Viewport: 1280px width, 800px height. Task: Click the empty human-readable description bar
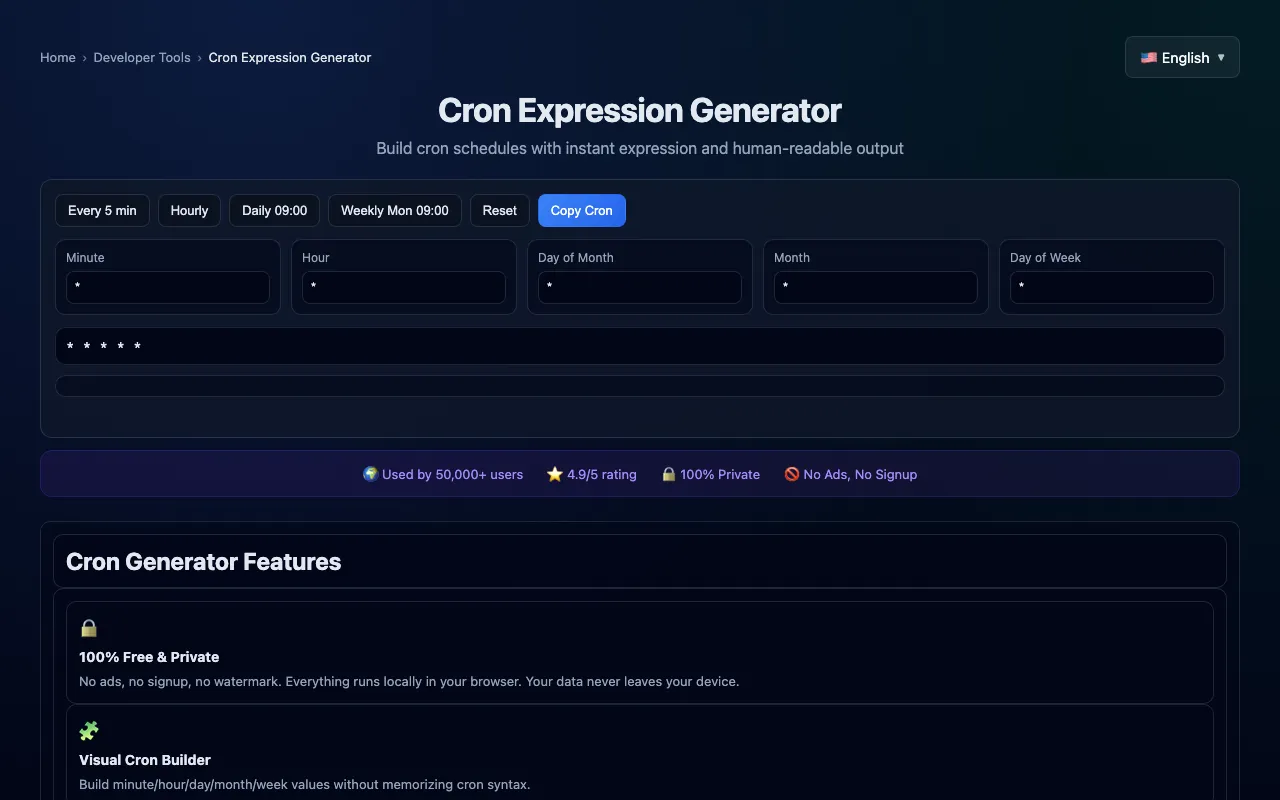tap(640, 386)
